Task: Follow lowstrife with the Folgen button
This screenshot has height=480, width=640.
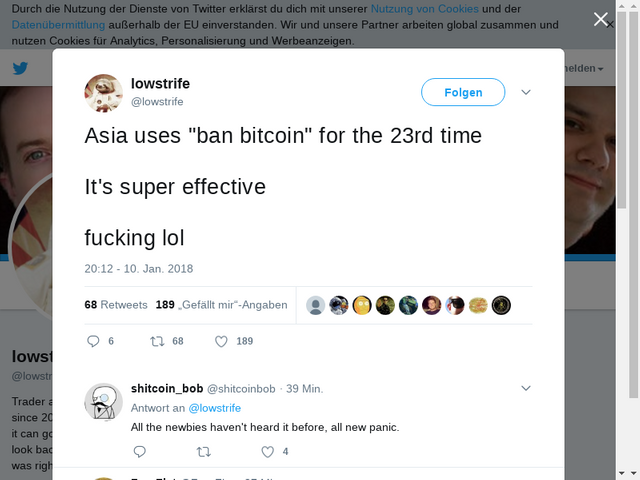Action: pos(463,92)
